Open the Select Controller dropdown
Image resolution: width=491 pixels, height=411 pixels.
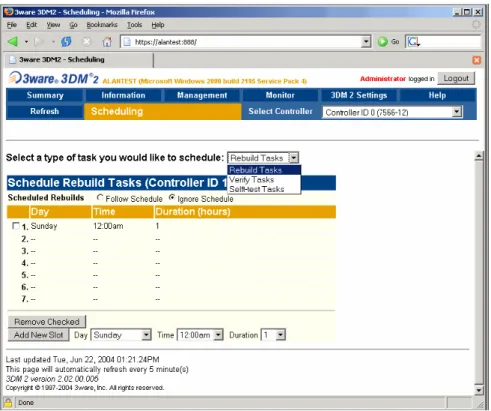click(392, 112)
